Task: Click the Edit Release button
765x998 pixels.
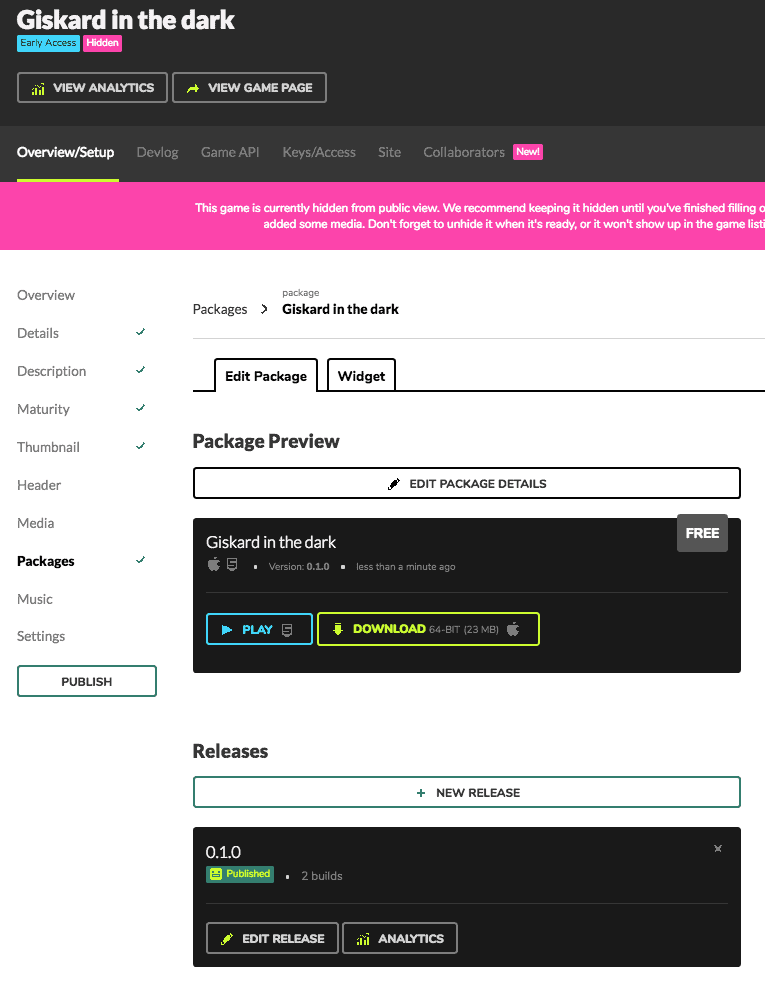Action: click(272, 938)
